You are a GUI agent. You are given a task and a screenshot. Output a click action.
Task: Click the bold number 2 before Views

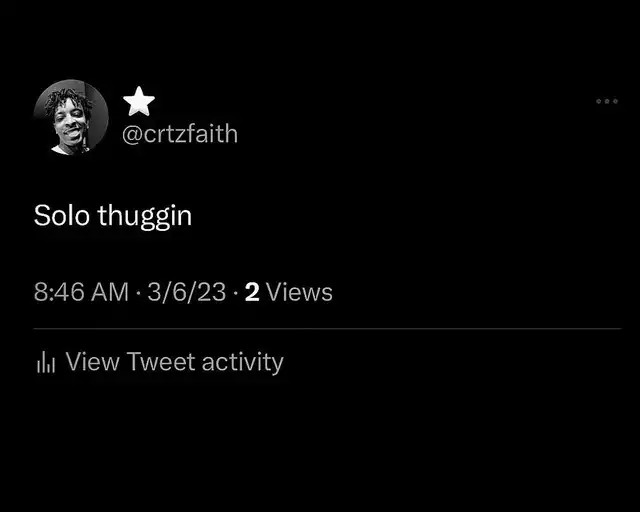pyautogui.click(x=252, y=292)
